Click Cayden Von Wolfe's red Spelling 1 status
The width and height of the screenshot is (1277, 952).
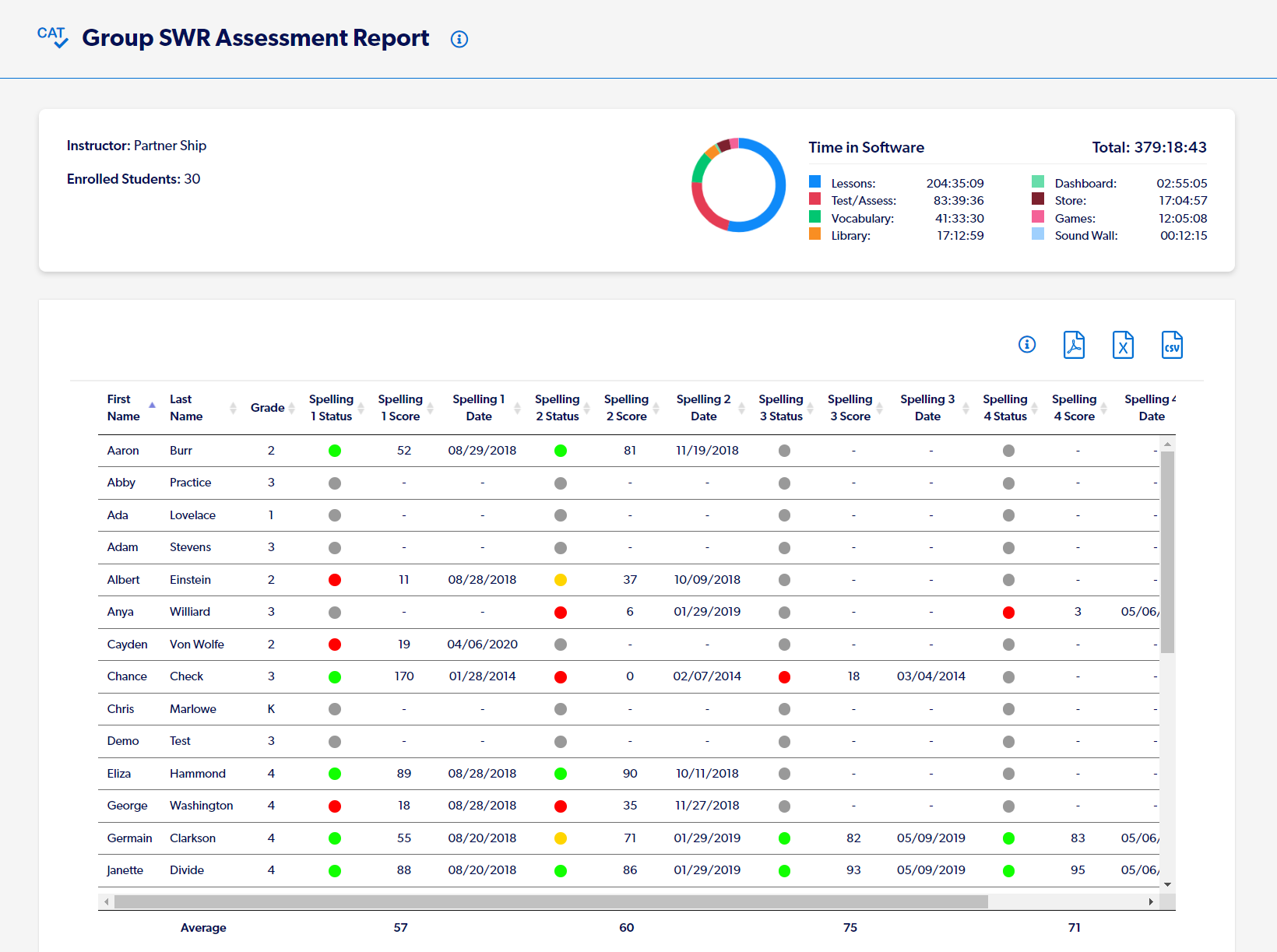point(335,645)
